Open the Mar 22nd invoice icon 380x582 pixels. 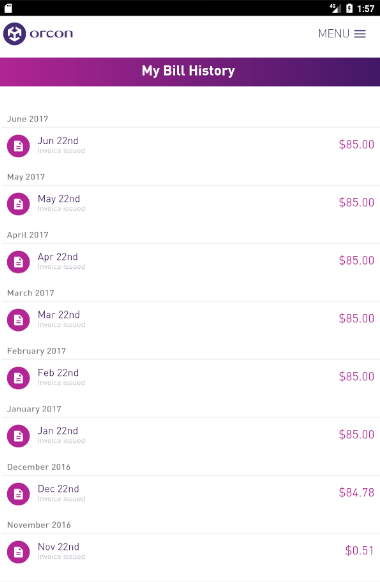click(x=18, y=320)
